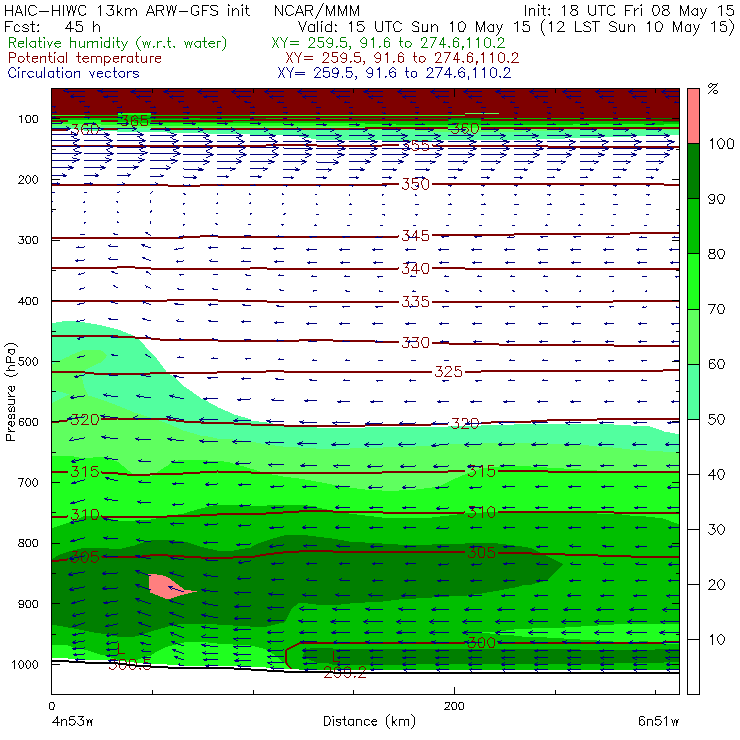The height and width of the screenshot is (740, 740).
Task: Click the '6n51w' end location label
Action: point(659,722)
